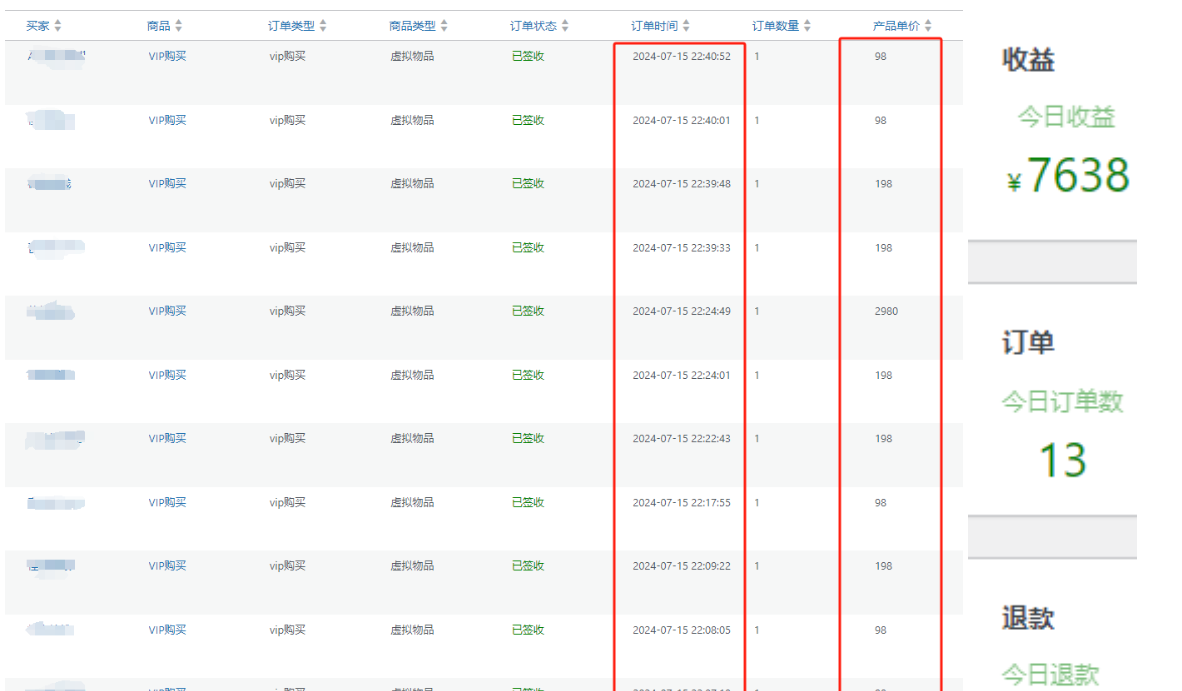The image size is (1182, 691).
Task: Sort by 商品类型 using its sort arrows
Action: 444,26
